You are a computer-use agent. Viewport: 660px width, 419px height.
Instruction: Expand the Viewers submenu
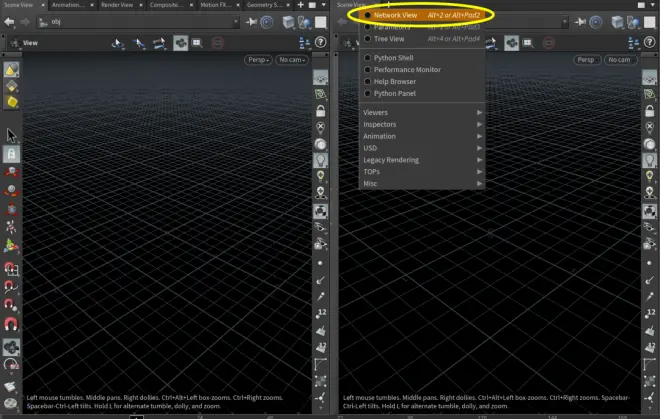pyautogui.click(x=422, y=112)
